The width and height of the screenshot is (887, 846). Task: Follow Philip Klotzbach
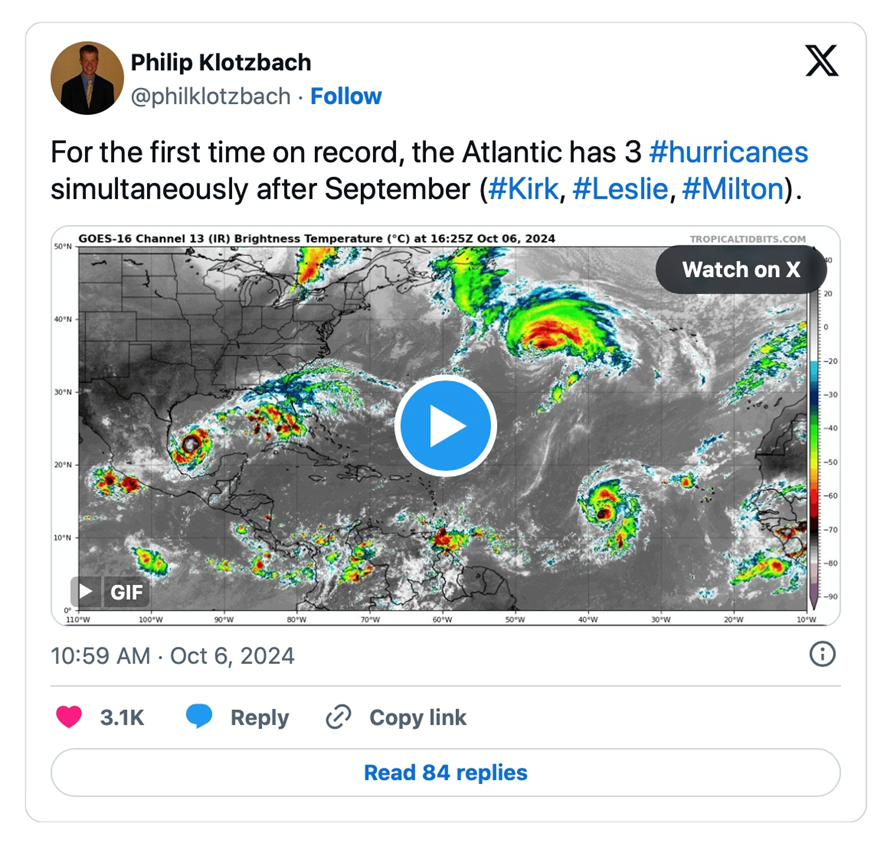[x=346, y=97]
